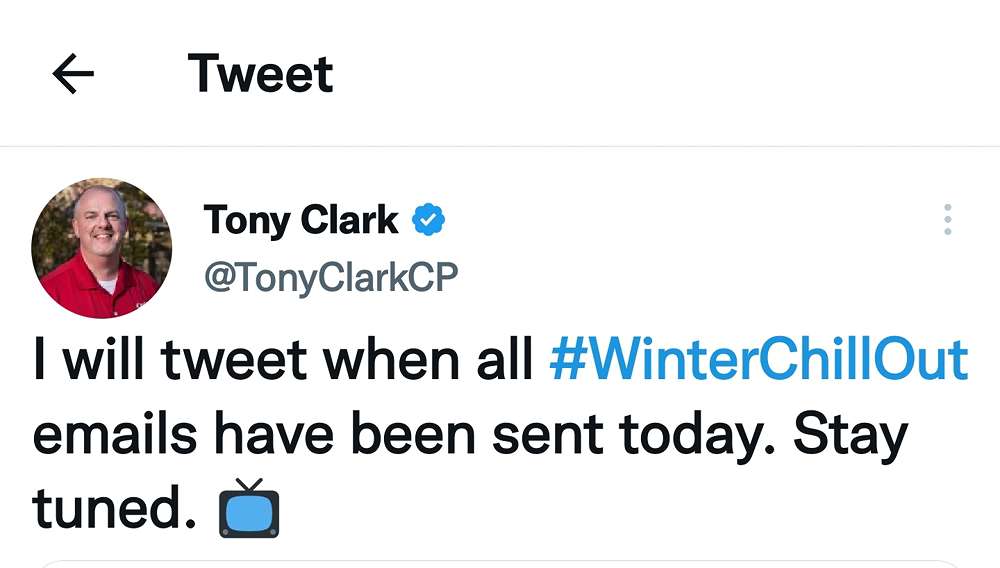This screenshot has width=1000, height=568.
Task: Open profile via Tony Clark name
Action: tap(301, 220)
